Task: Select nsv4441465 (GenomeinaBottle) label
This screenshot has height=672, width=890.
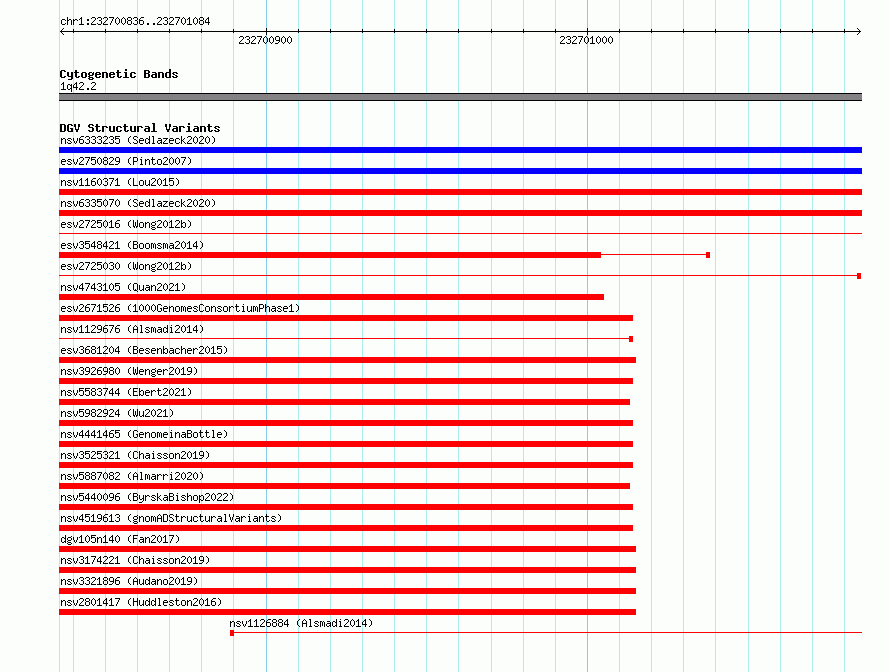Action: 144,434
